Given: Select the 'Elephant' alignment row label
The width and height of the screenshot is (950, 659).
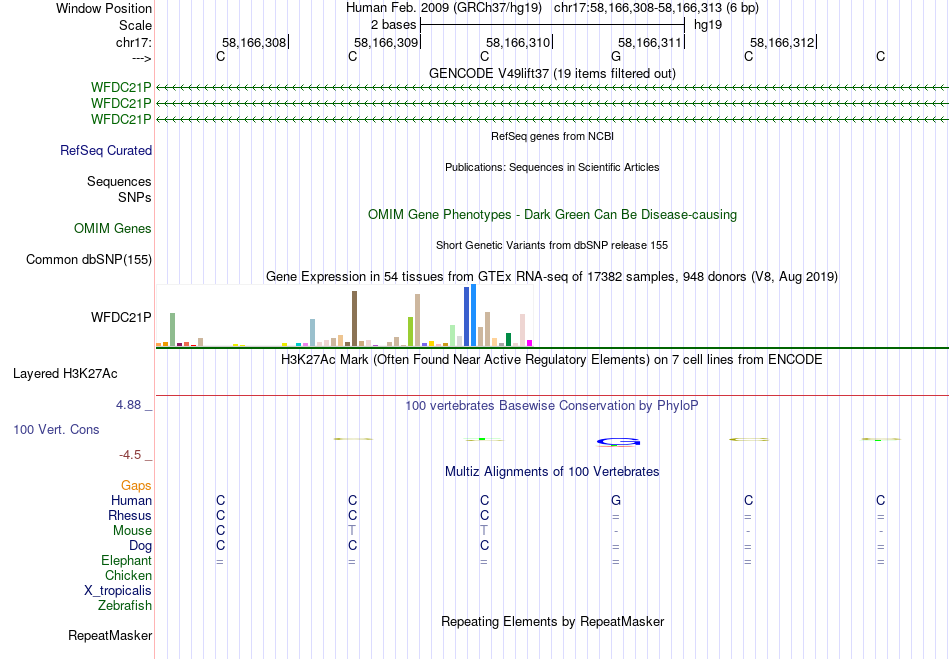Looking at the screenshot, I should point(126,560).
